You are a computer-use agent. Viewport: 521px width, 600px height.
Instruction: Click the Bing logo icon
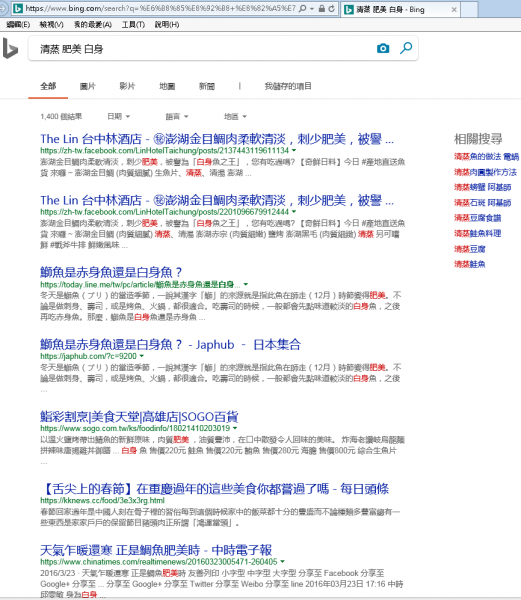click(10, 48)
